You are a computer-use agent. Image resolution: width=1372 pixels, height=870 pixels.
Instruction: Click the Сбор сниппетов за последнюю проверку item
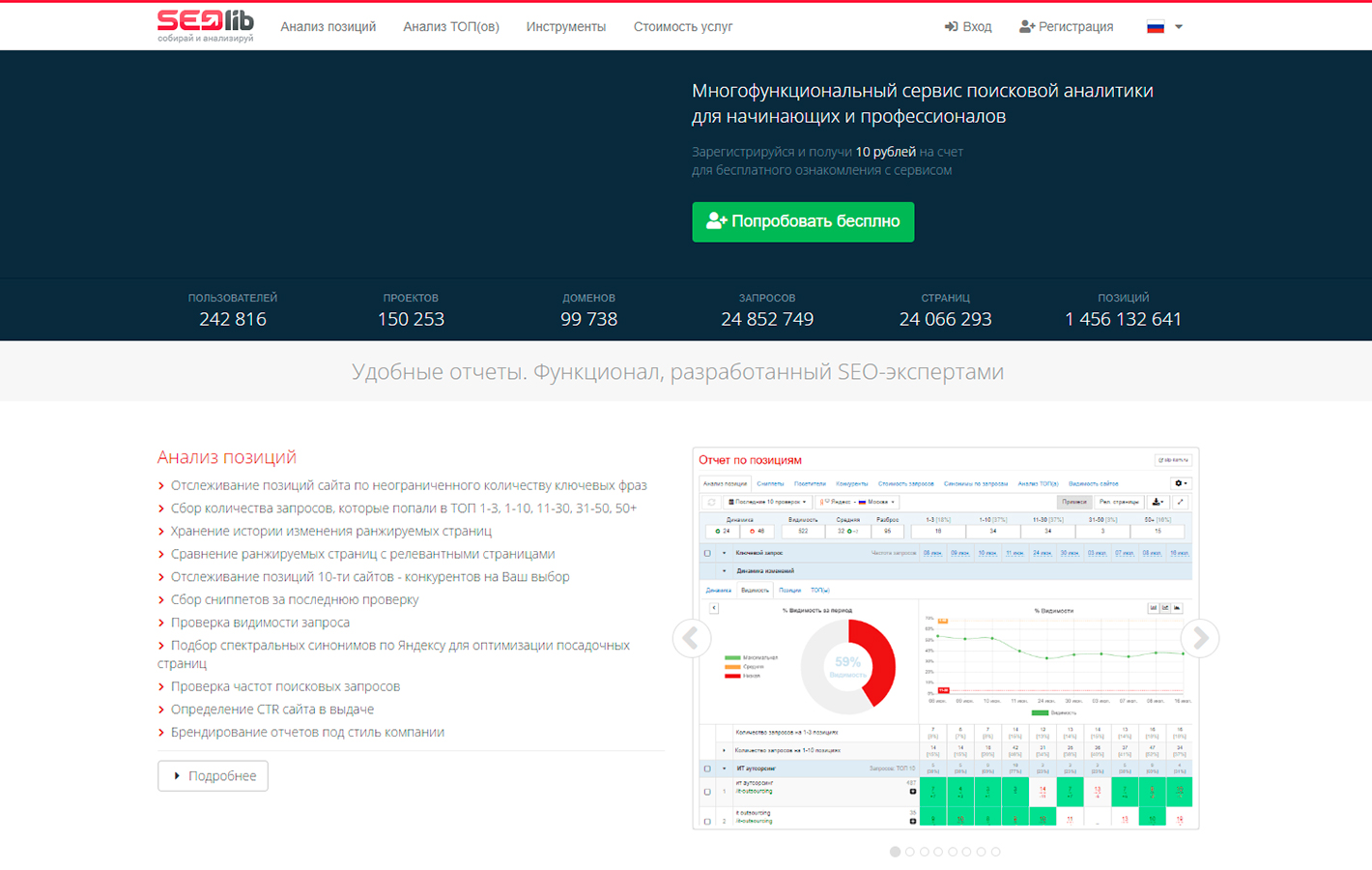click(x=295, y=599)
